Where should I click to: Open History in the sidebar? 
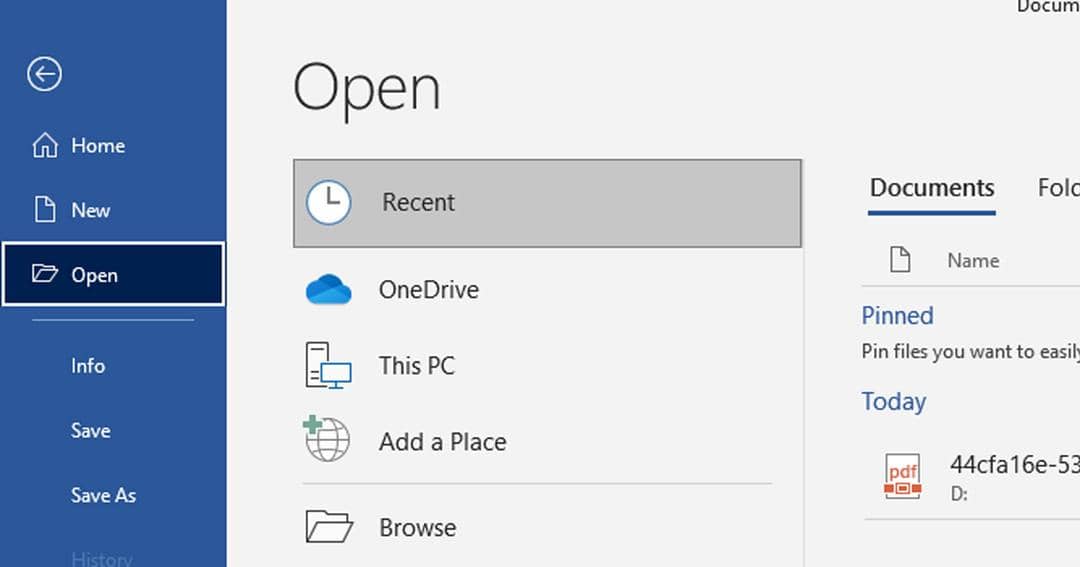click(101, 558)
